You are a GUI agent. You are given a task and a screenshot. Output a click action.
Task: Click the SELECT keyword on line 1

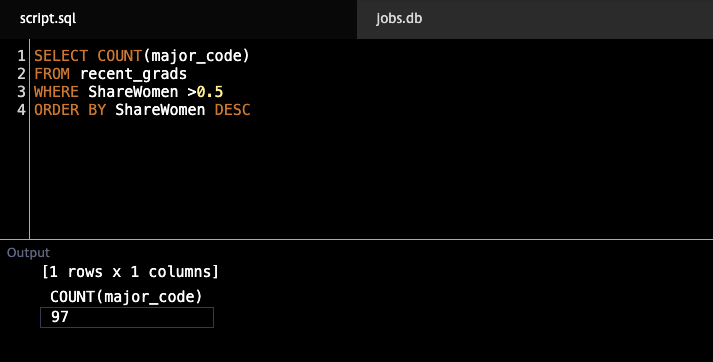(x=61, y=55)
